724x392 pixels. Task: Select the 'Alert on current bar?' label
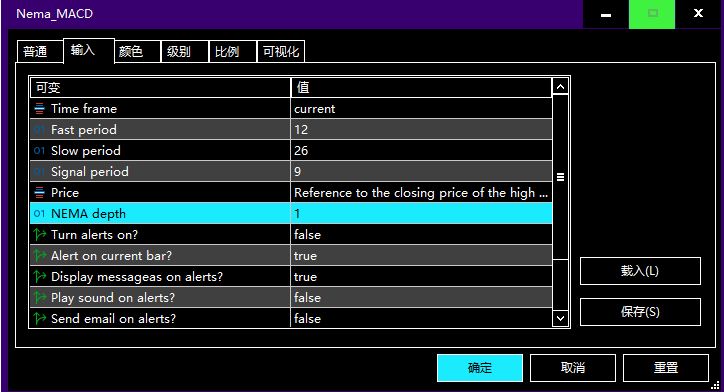[x=111, y=255]
